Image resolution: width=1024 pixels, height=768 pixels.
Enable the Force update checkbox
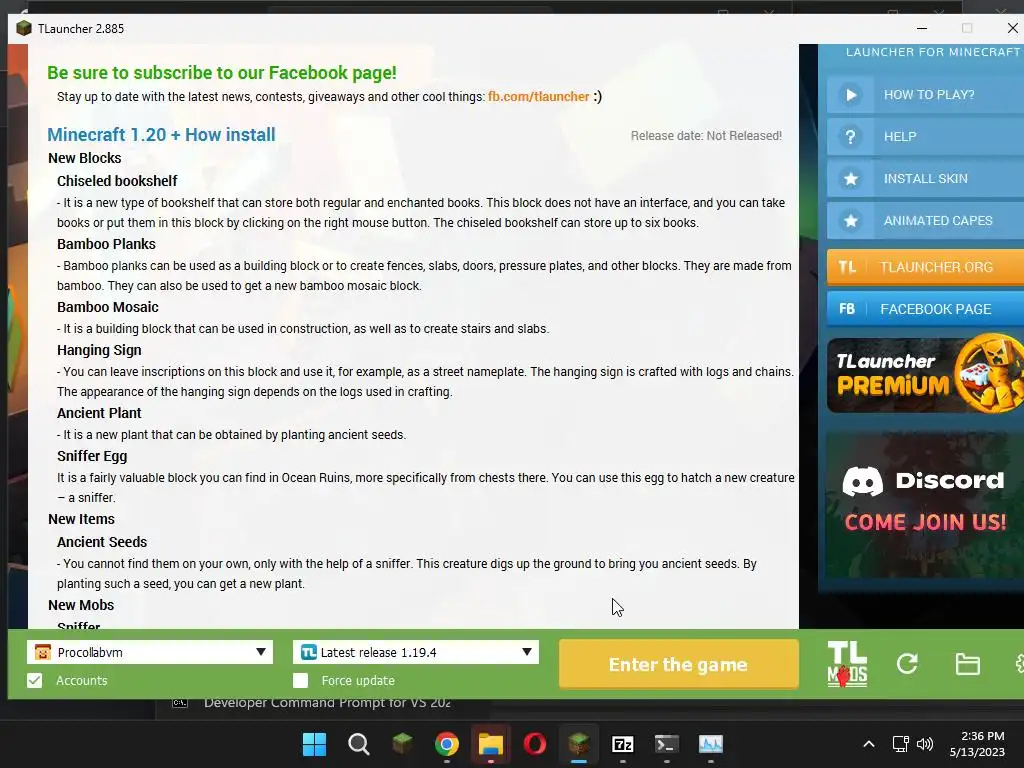point(300,680)
